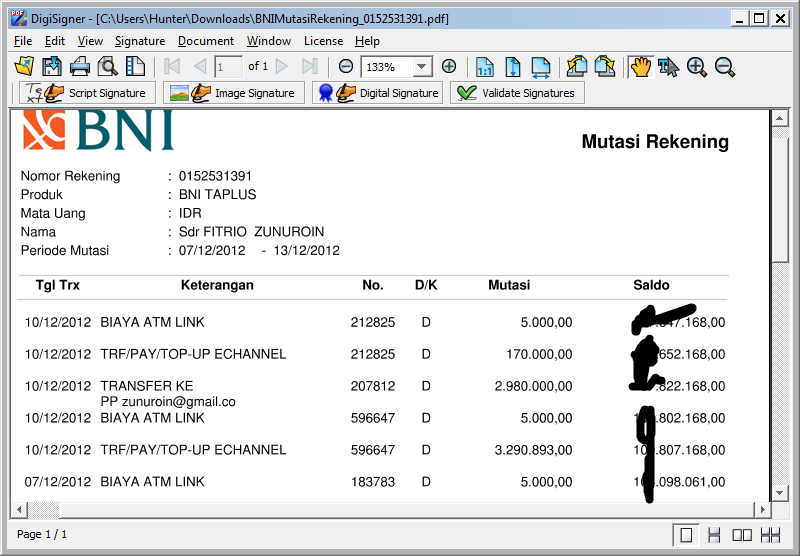Screen dimensions: 800x556
Task: Click the TRANSFER KE description
Action: (146, 386)
